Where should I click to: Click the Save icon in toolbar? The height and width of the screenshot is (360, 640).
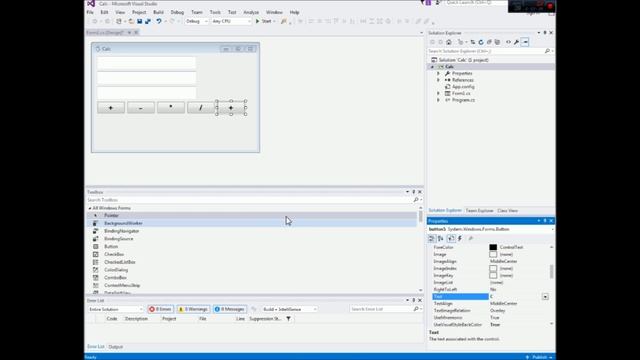140,21
